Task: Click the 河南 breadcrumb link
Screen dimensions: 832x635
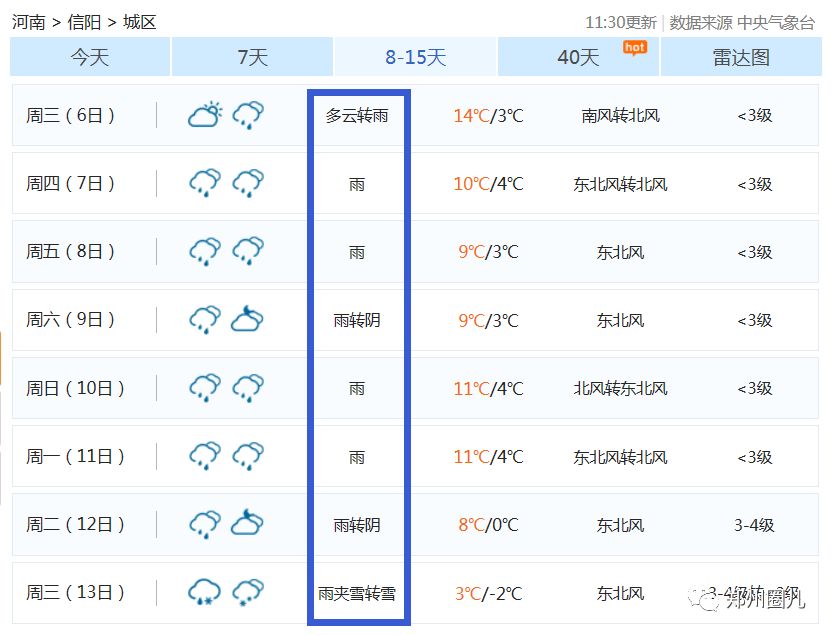Action: [x=29, y=22]
